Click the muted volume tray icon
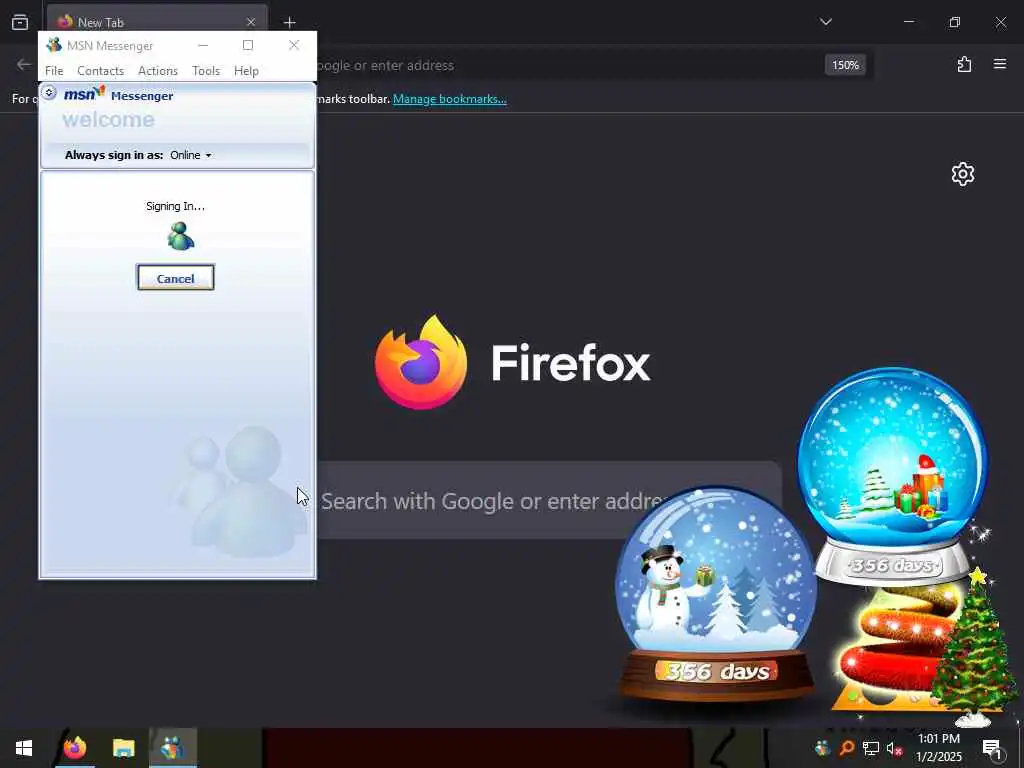Image resolution: width=1024 pixels, height=768 pixels. tap(894, 748)
